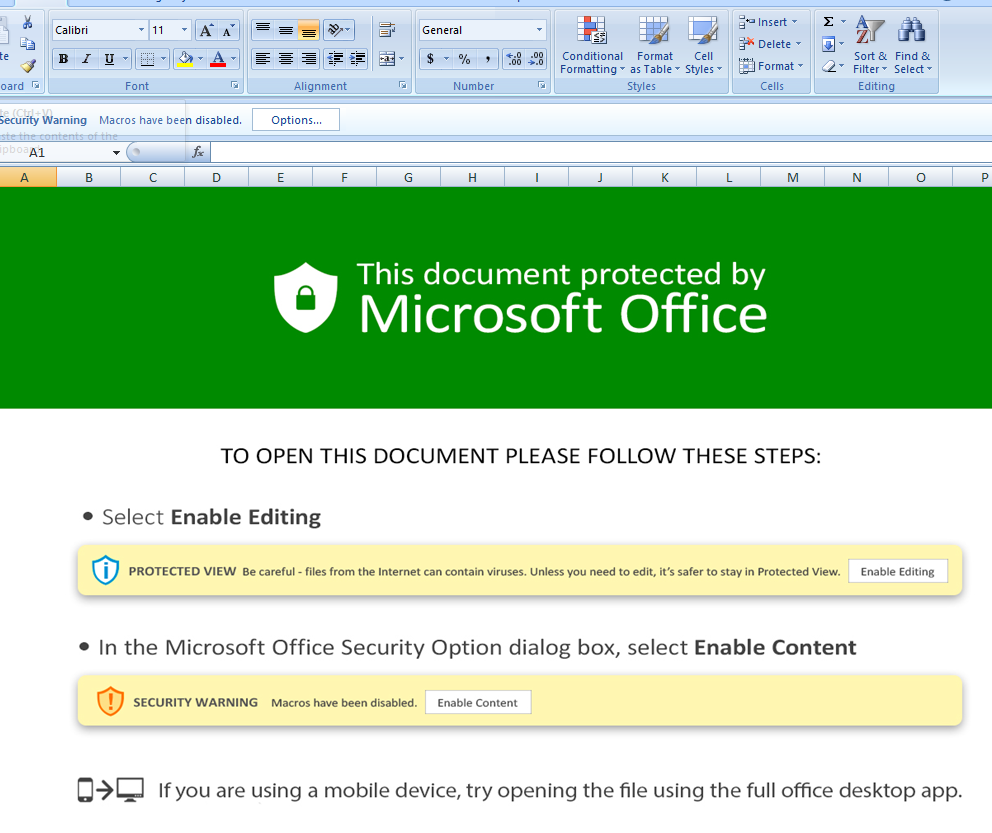This screenshot has width=992, height=833.
Task: Click the Cut scissors icon
Action: coord(28,22)
